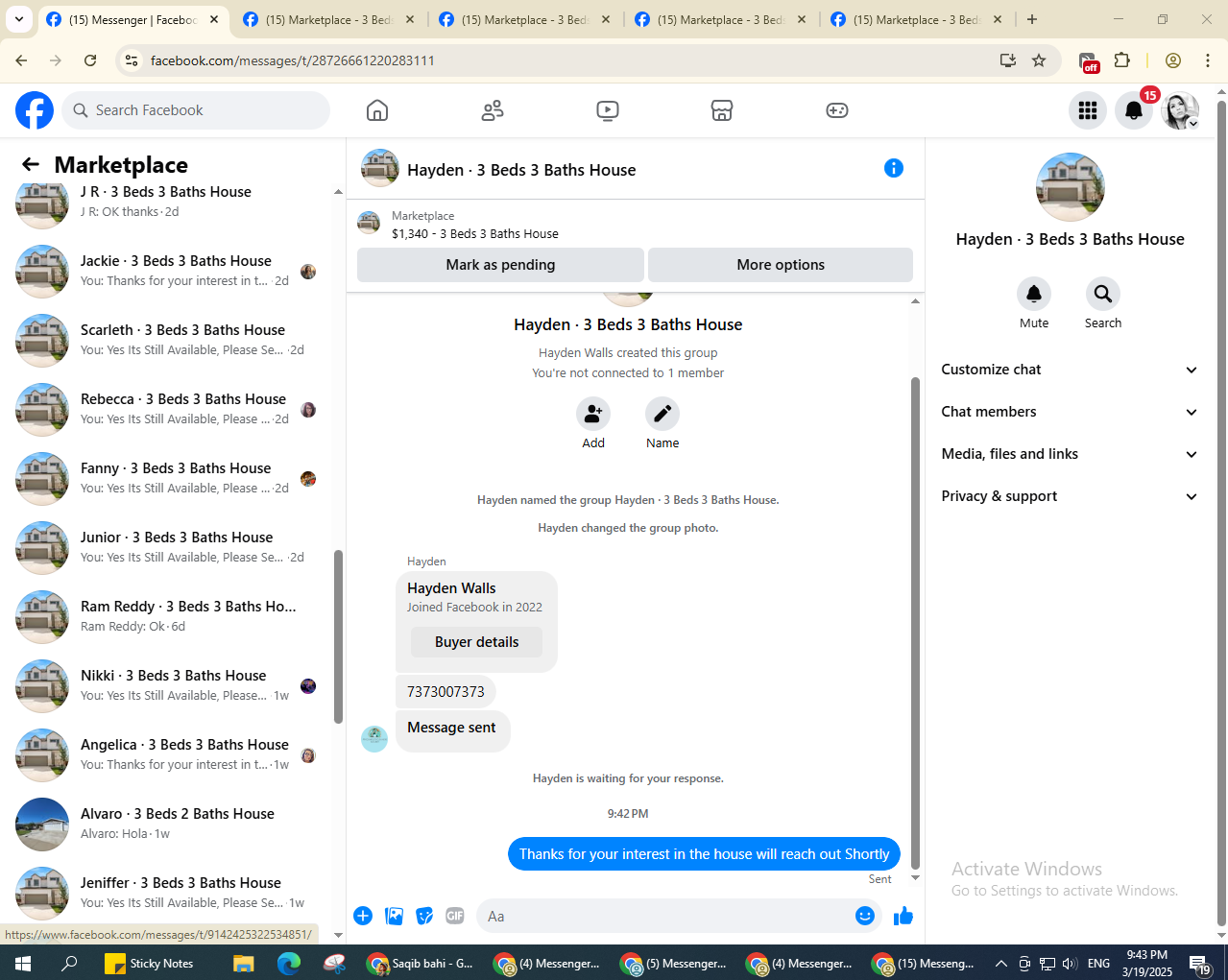Open the account profile picture menu

(1180, 110)
